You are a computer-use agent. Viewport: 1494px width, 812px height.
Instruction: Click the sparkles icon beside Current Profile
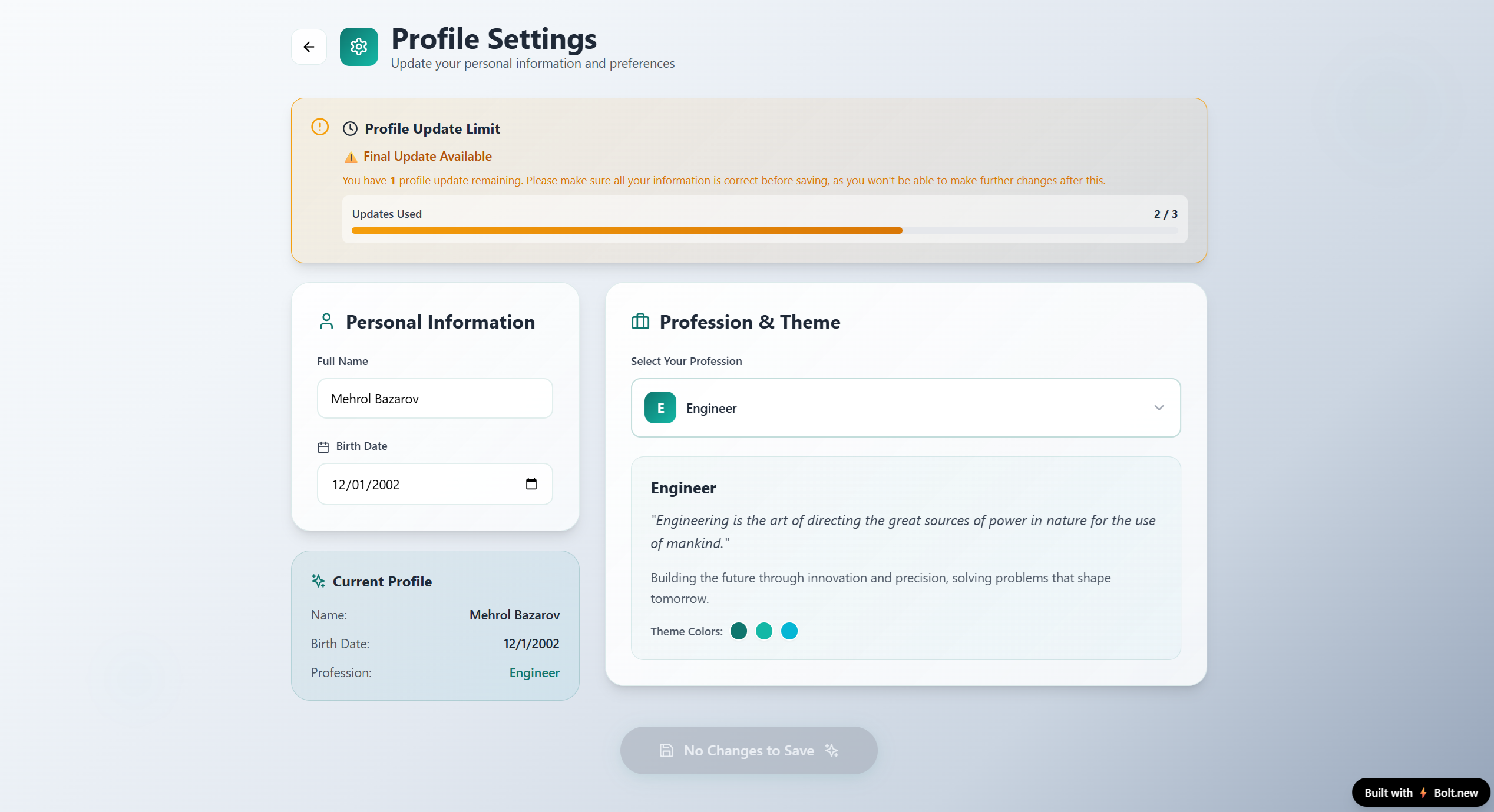pyautogui.click(x=318, y=581)
